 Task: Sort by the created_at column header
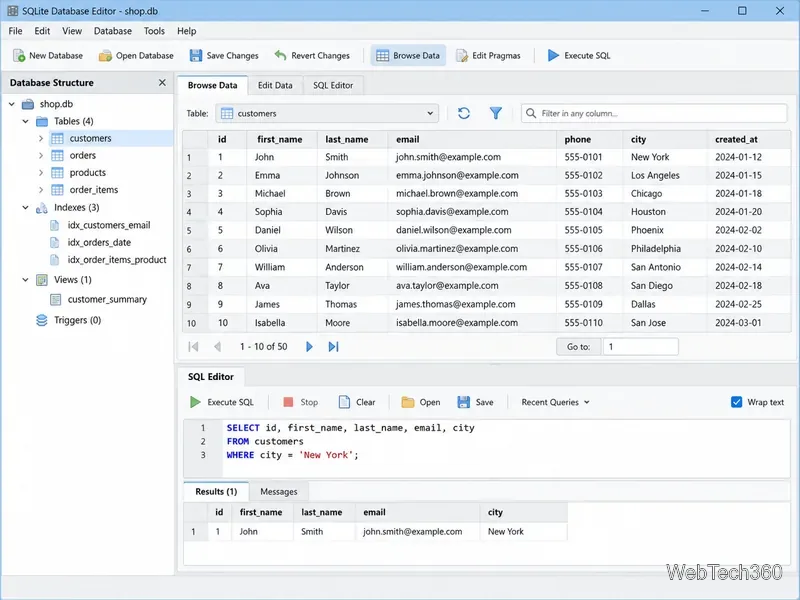tap(748, 139)
